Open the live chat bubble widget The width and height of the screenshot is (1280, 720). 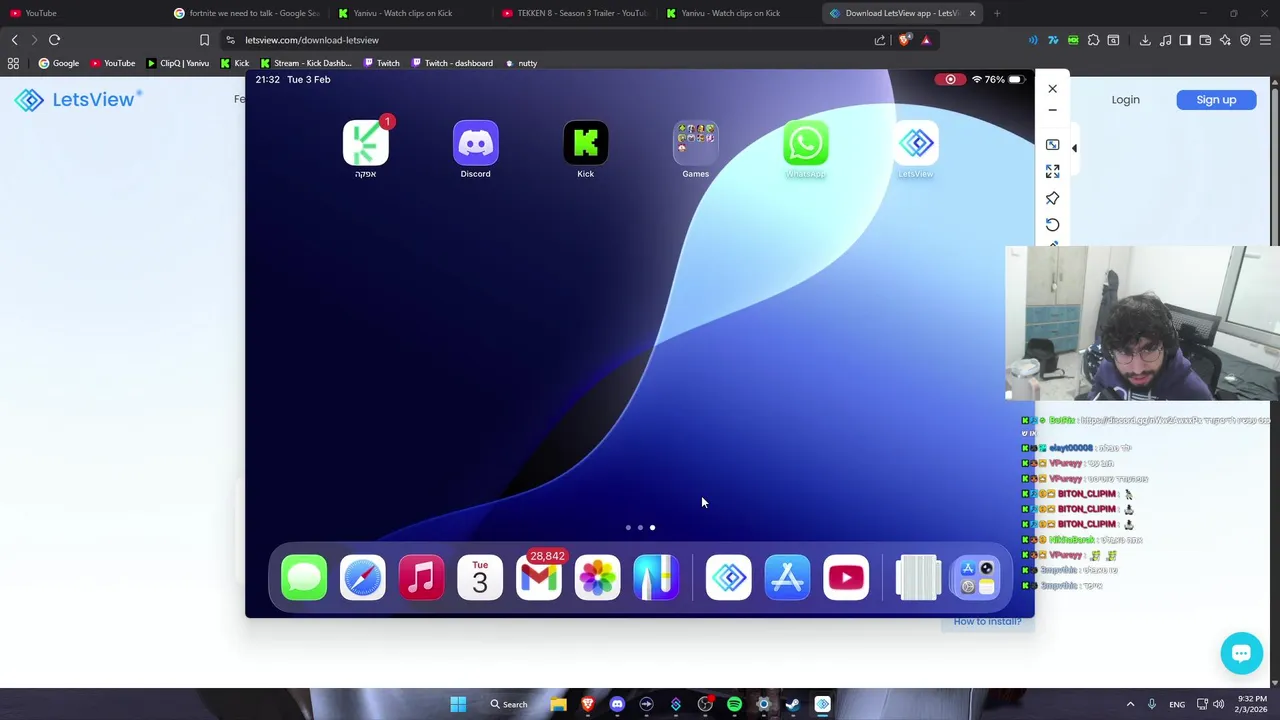point(1241,653)
